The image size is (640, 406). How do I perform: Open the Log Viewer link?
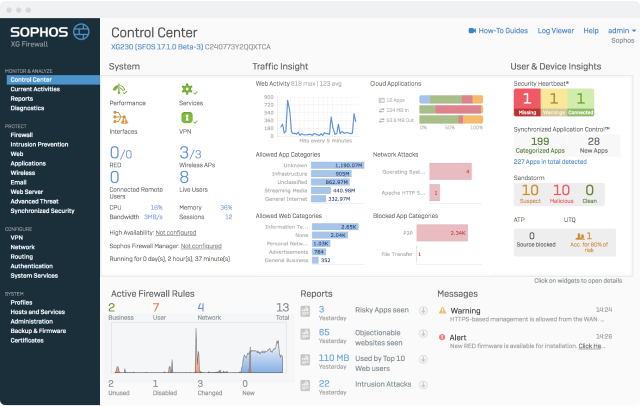tap(555, 31)
